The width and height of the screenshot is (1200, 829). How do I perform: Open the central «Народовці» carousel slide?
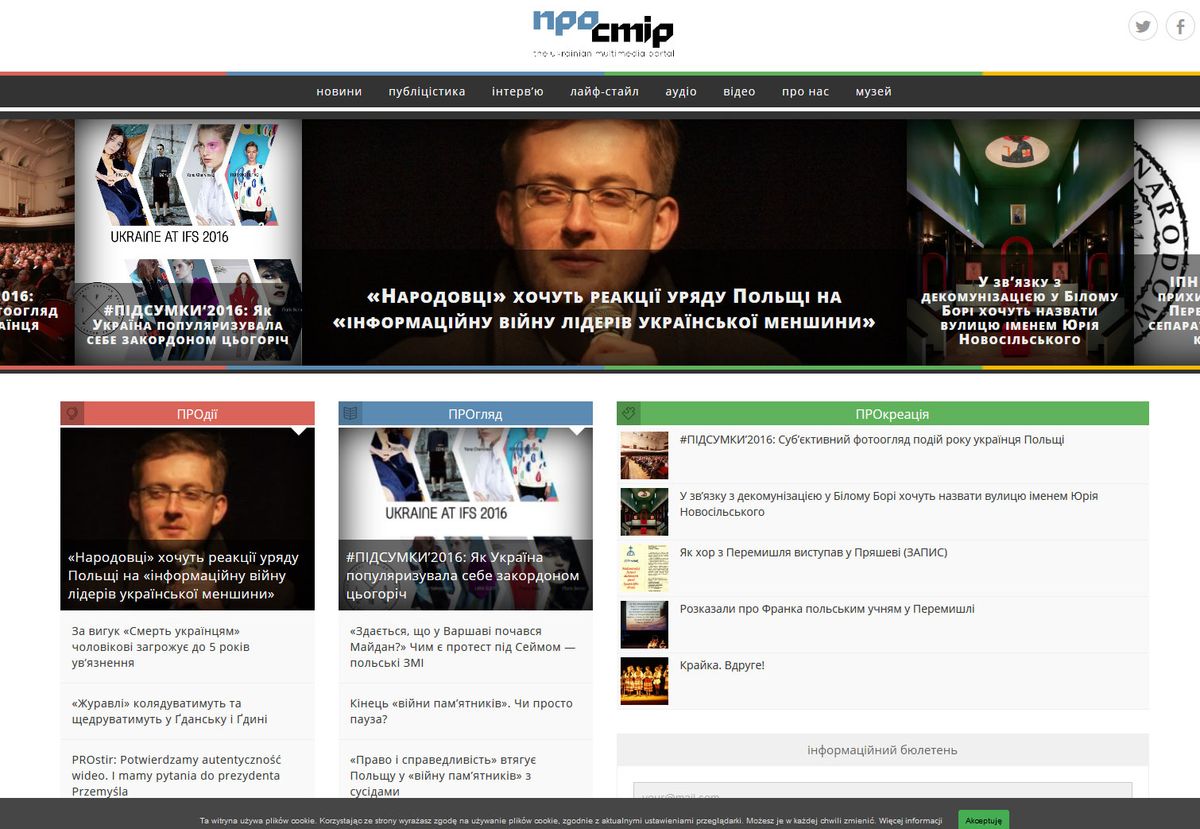[604, 242]
